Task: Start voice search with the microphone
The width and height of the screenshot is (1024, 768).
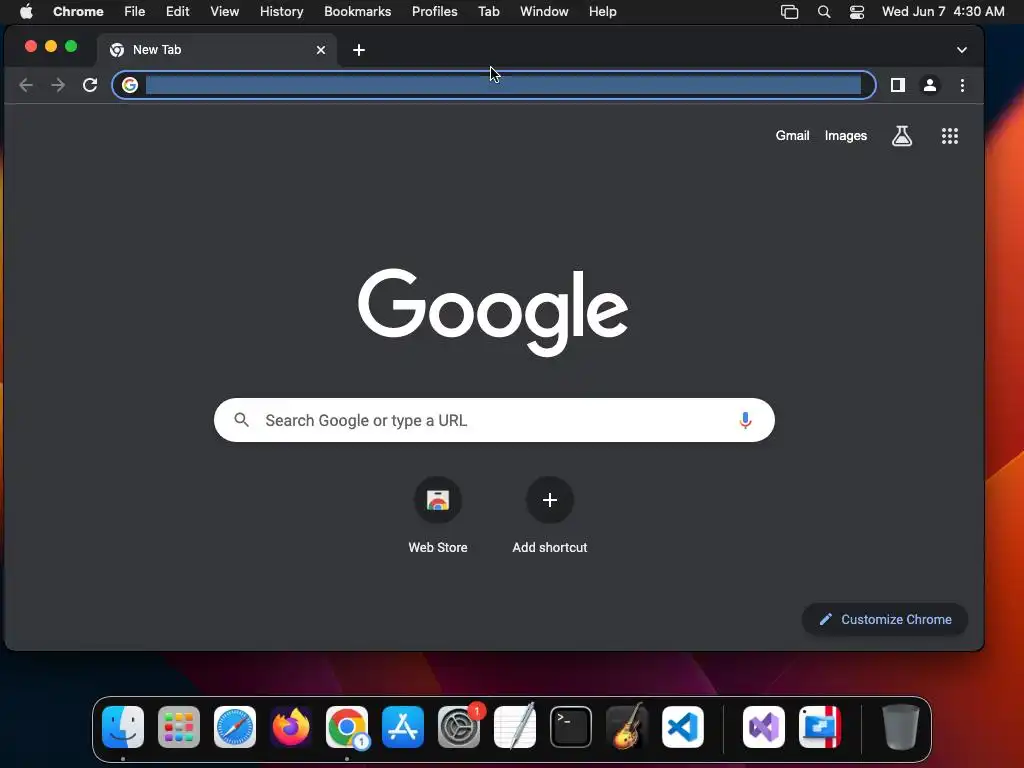Action: tap(745, 420)
